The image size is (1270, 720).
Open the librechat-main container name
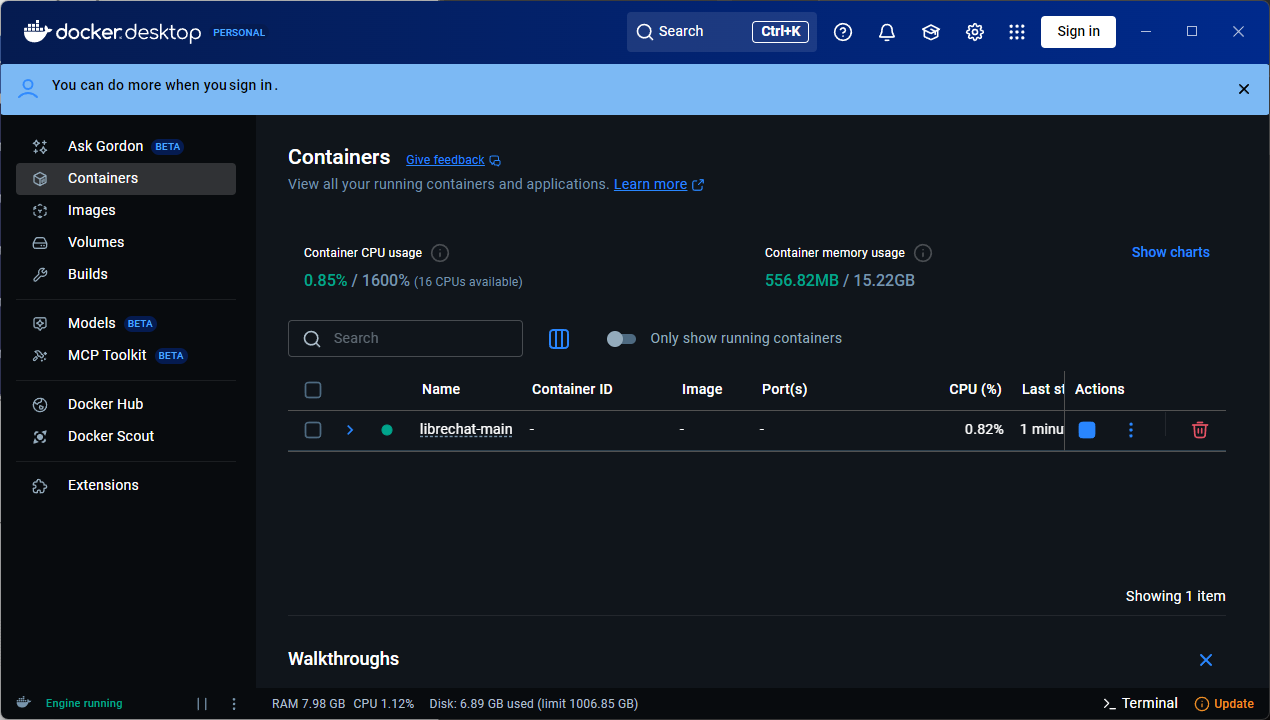pyautogui.click(x=466, y=430)
